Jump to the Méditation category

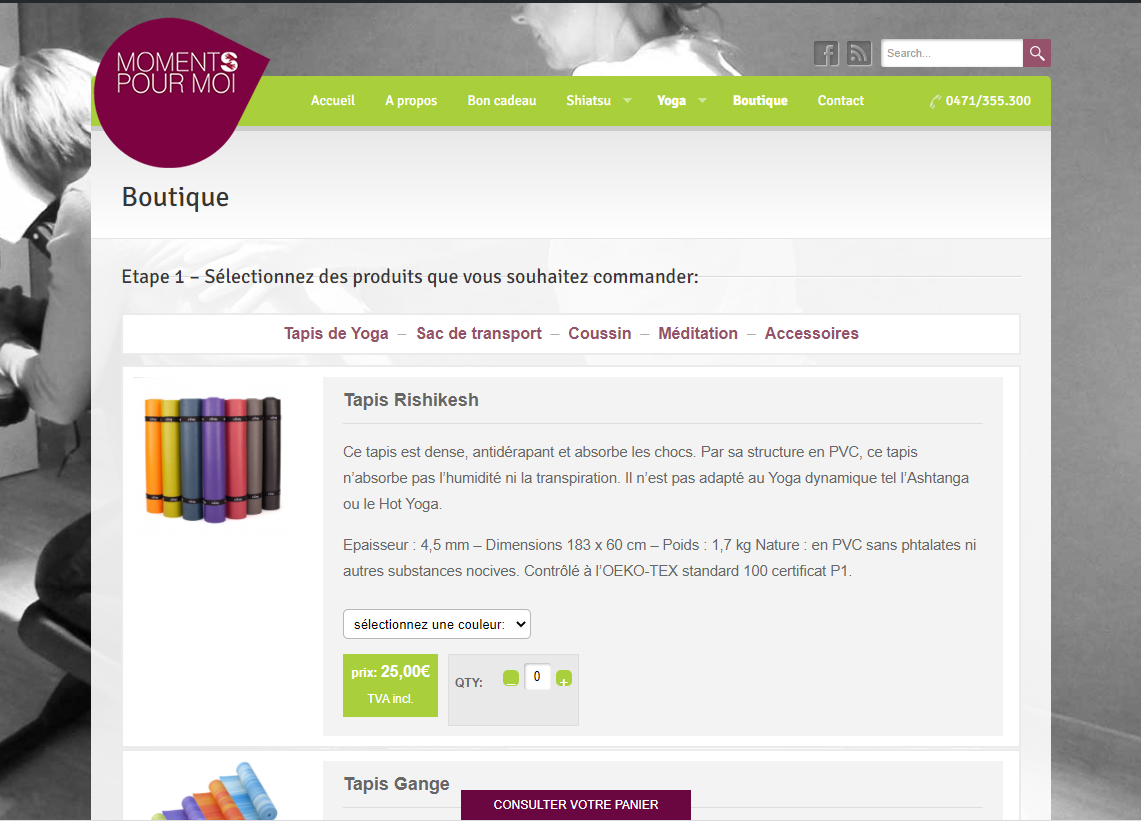click(698, 333)
